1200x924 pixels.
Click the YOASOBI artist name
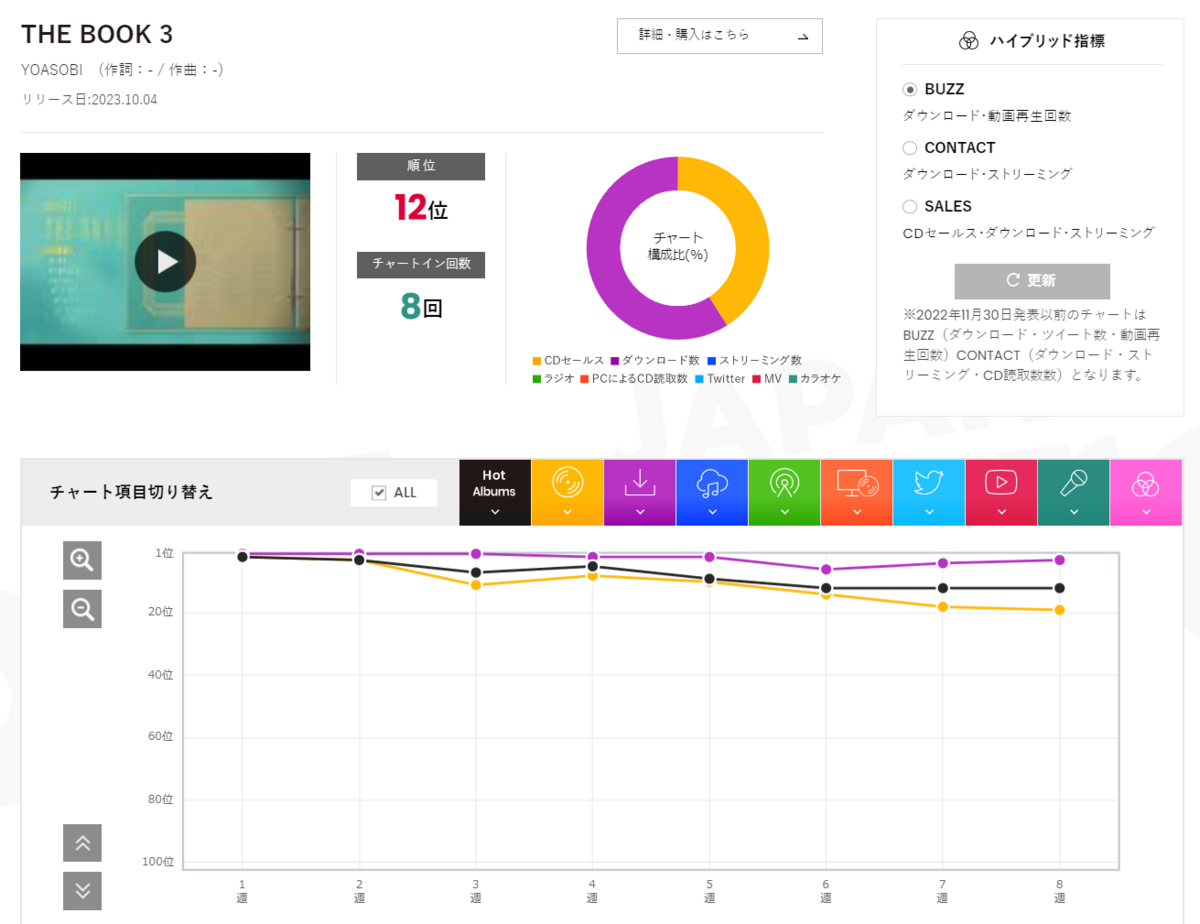pyautogui.click(x=51, y=70)
